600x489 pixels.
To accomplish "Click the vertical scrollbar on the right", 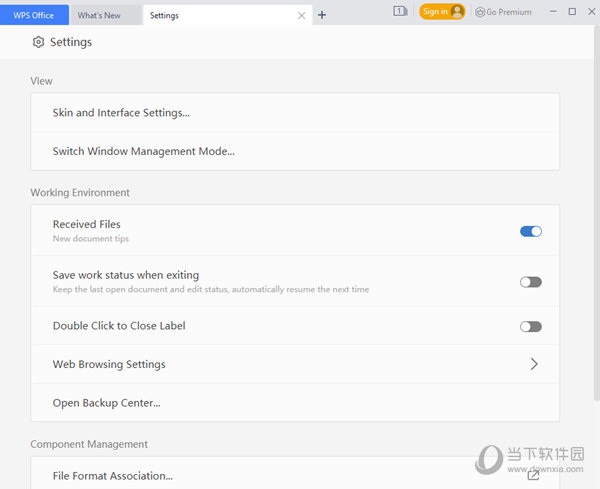I will (597, 213).
